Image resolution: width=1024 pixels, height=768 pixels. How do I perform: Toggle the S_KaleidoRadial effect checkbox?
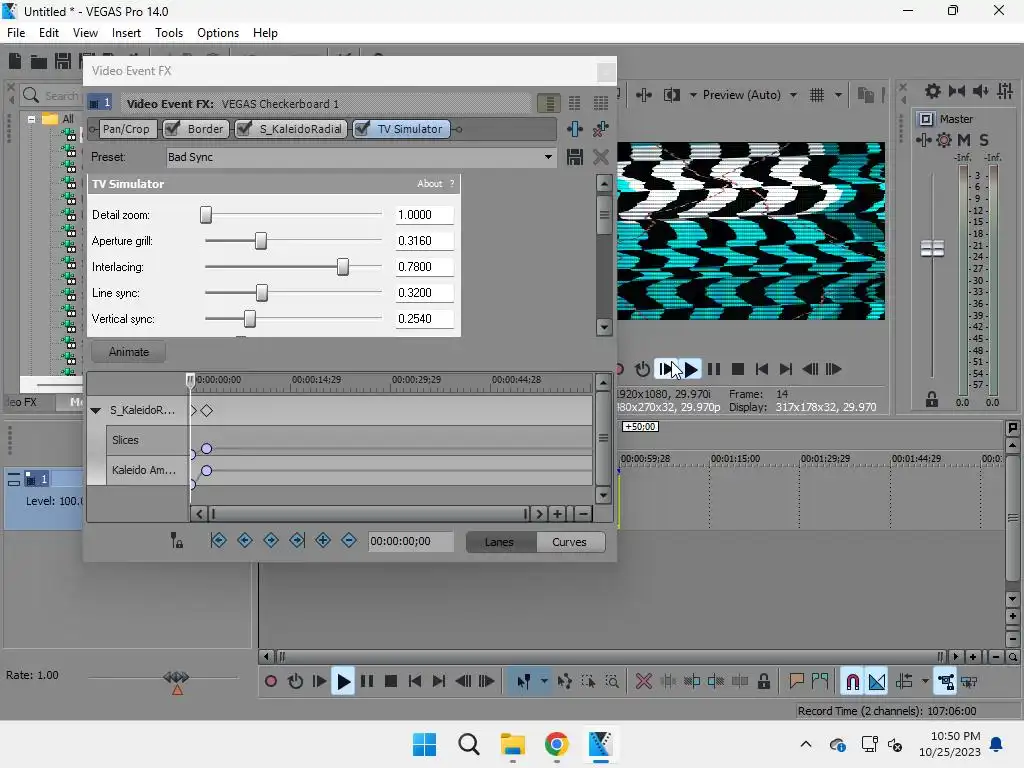tap(244, 129)
